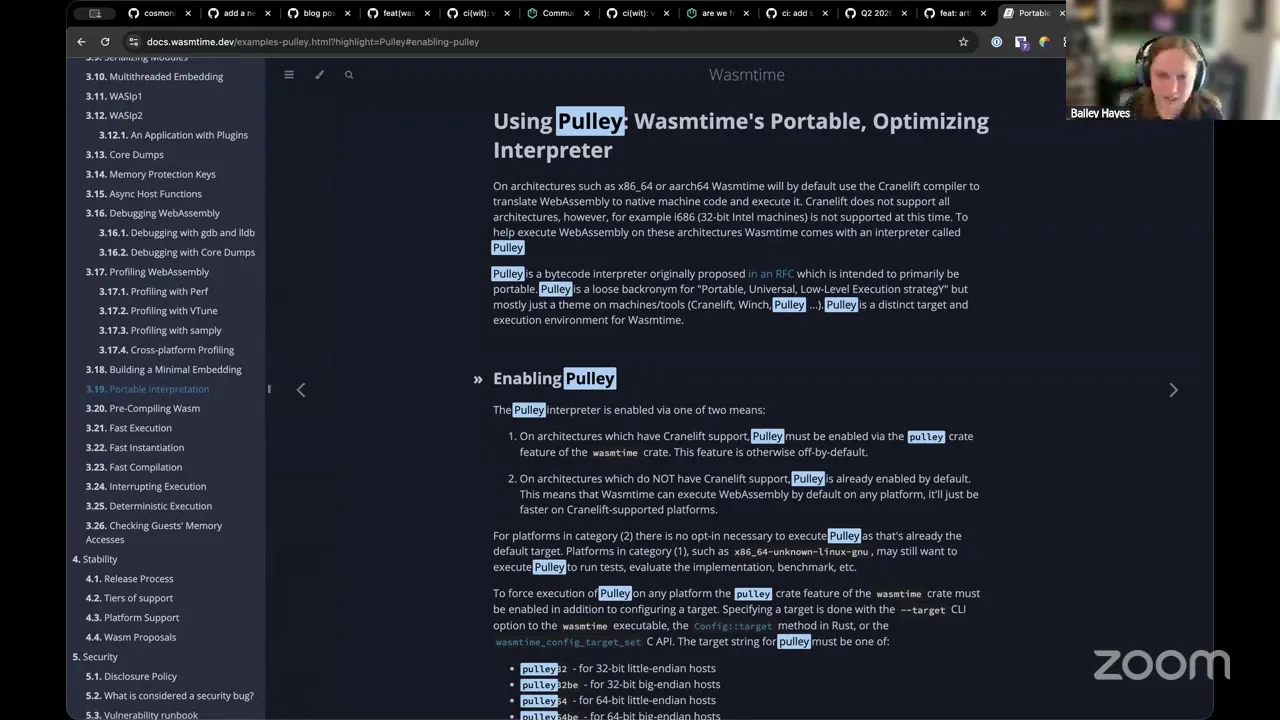Close the 'cosmon' GitHub tab
Screen dimensions: 1280x720
tap(186, 13)
